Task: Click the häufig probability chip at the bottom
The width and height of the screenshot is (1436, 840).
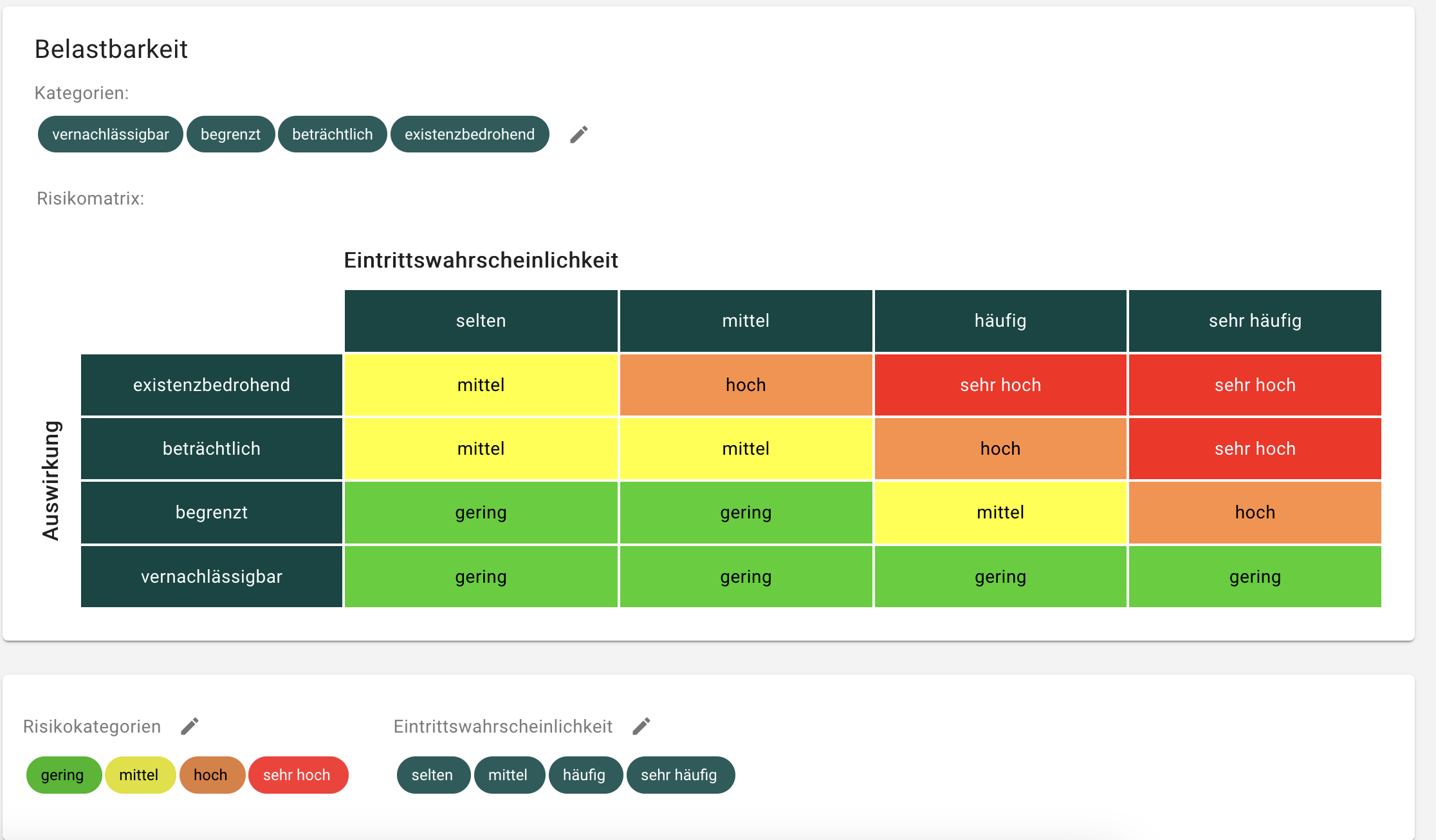Action: point(584,775)
